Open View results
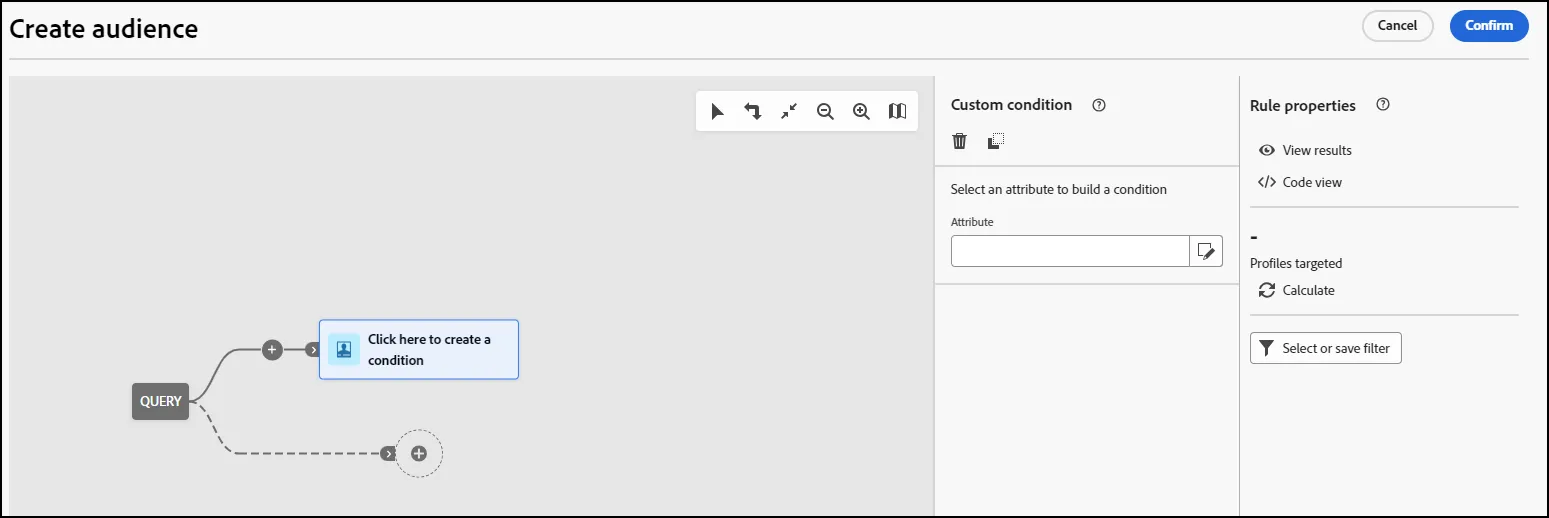Screen dimensions: 1549x518 pos(1305,150)
